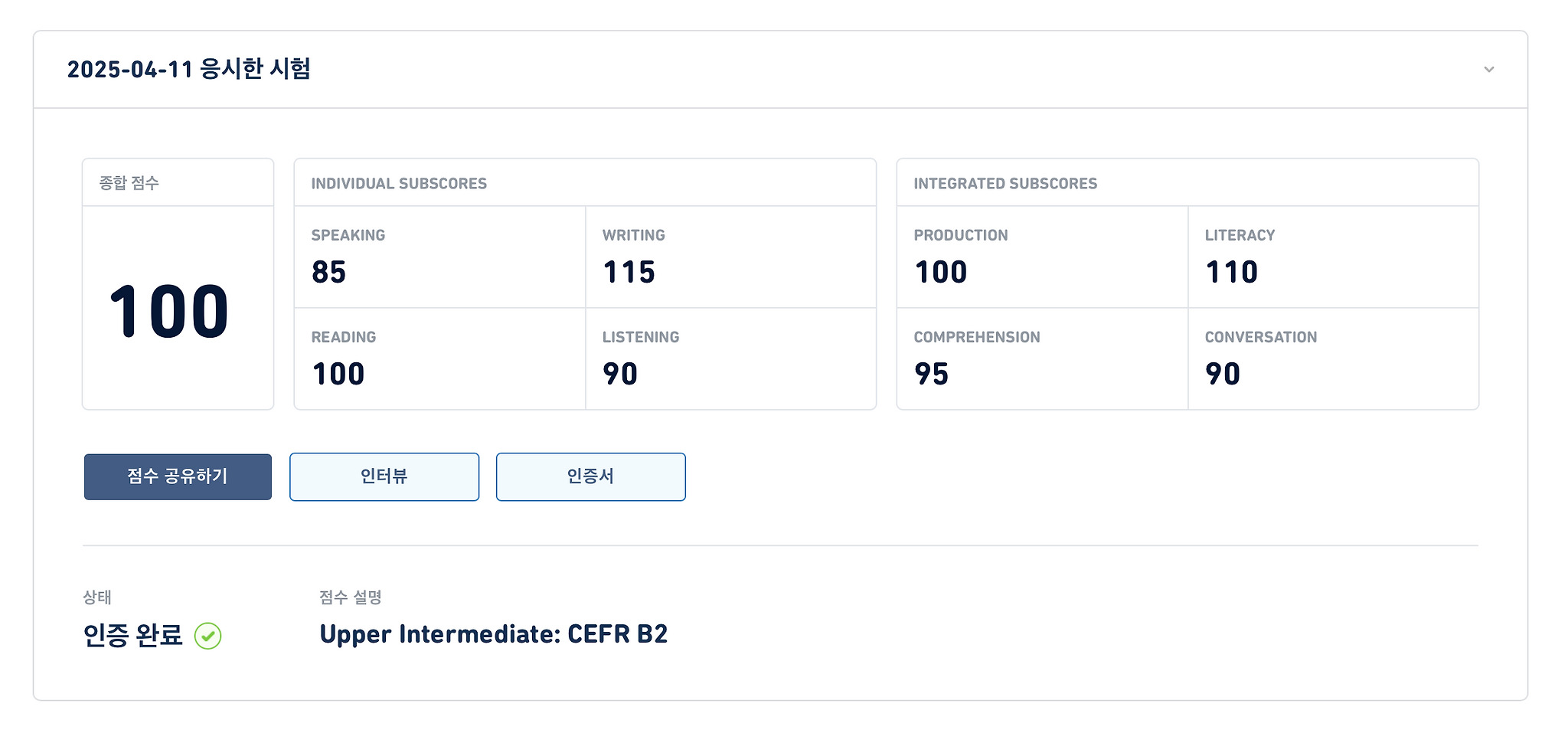Select the Production 100 subscore cell
Screen dimensions: 1568x746
coord(1042,257)
